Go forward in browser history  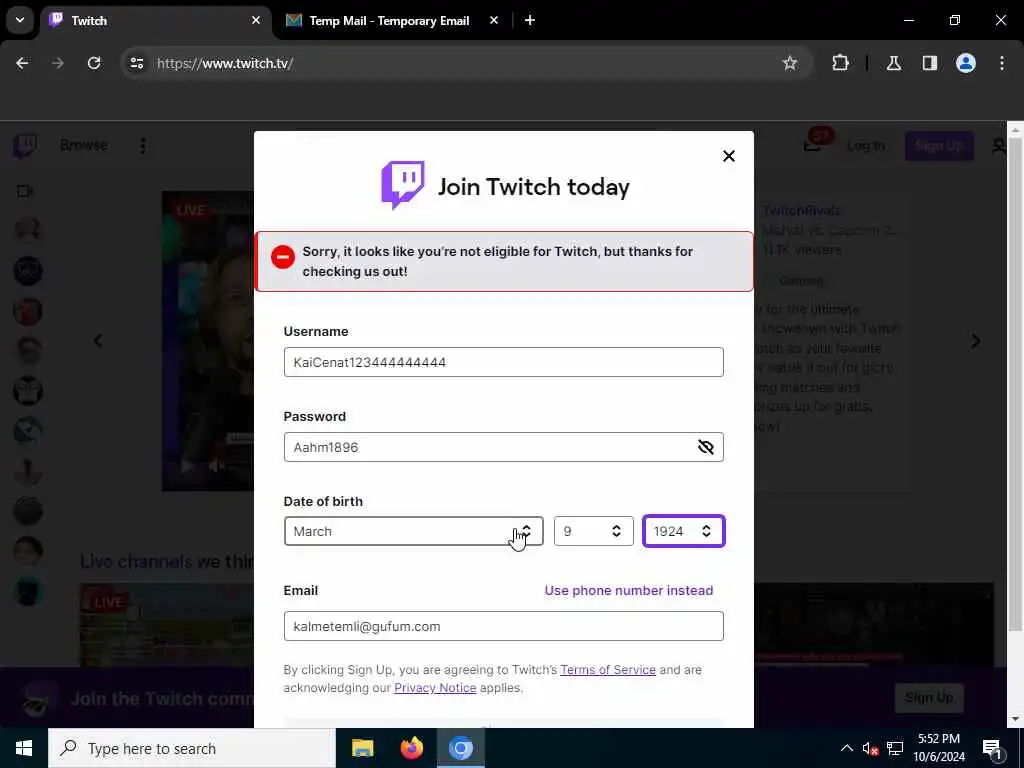click(58, 63)
